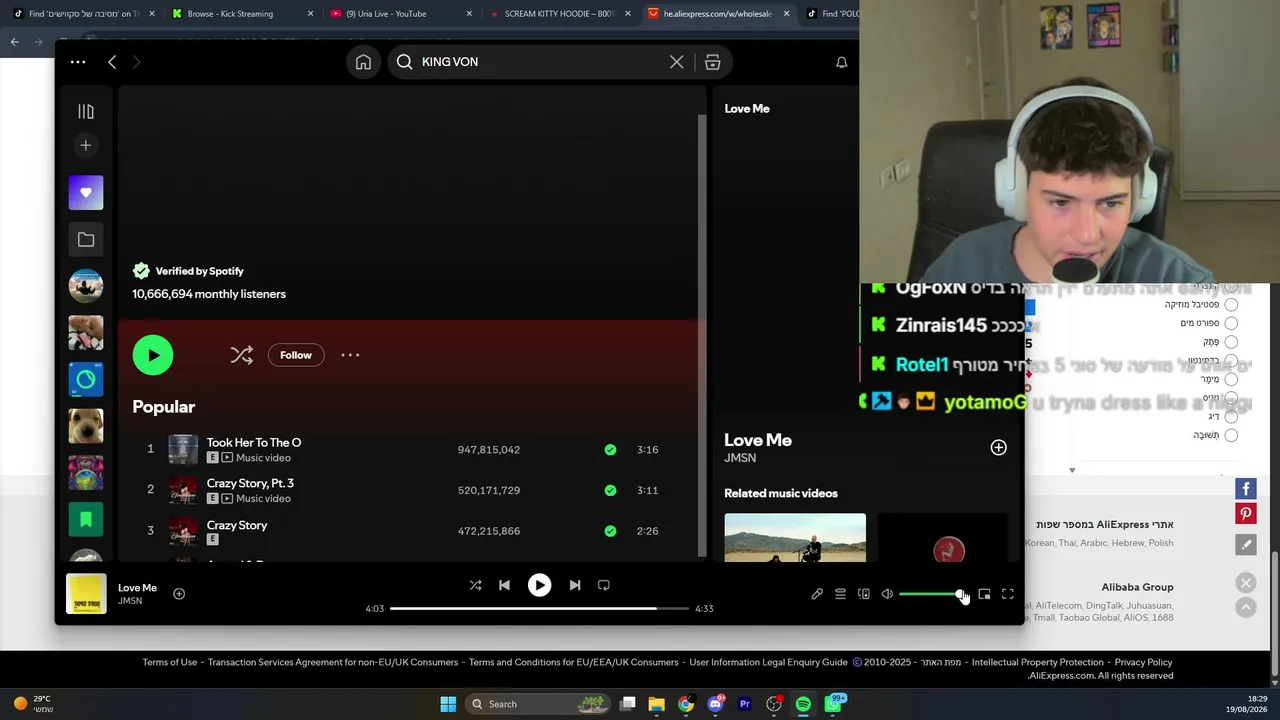The width and height of the screenshot is (1280, 720).
Task: Open the Terms of Use link
Action: (170, 662)
